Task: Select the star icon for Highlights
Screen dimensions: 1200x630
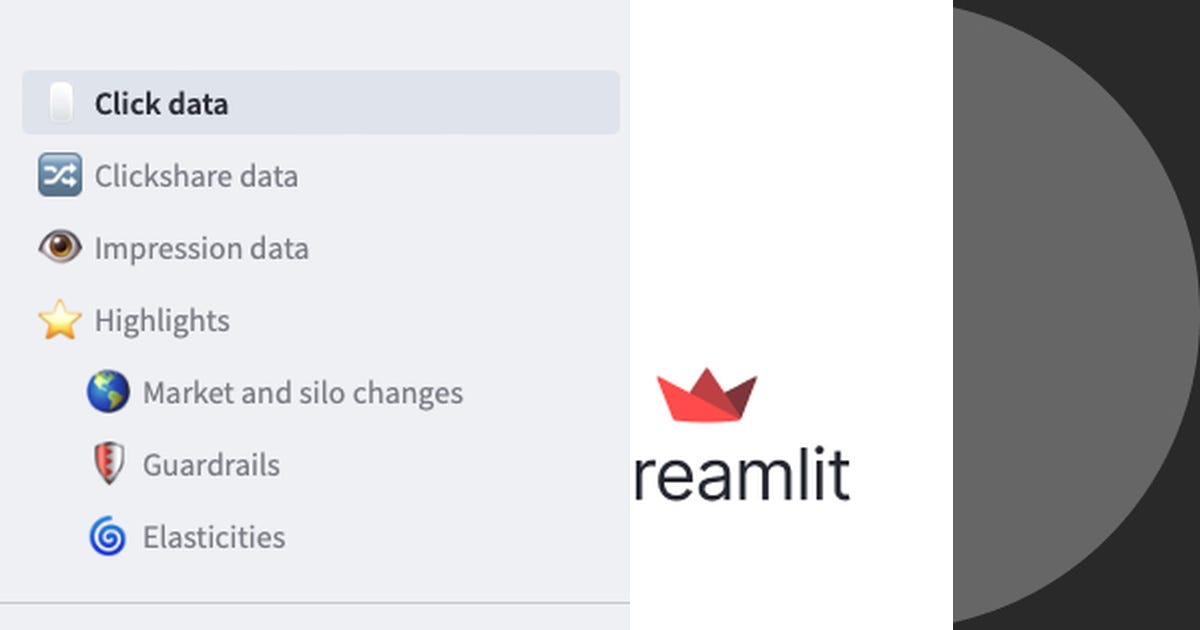Action: point(59,320)
